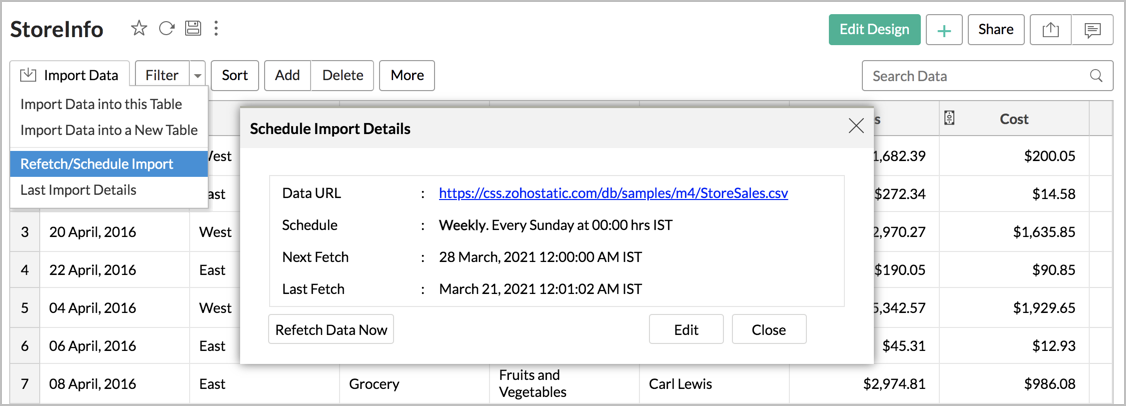The height and width of the screenshot is (406, 1126).
Task: Open the More options menu
Action: click(407, 76)
